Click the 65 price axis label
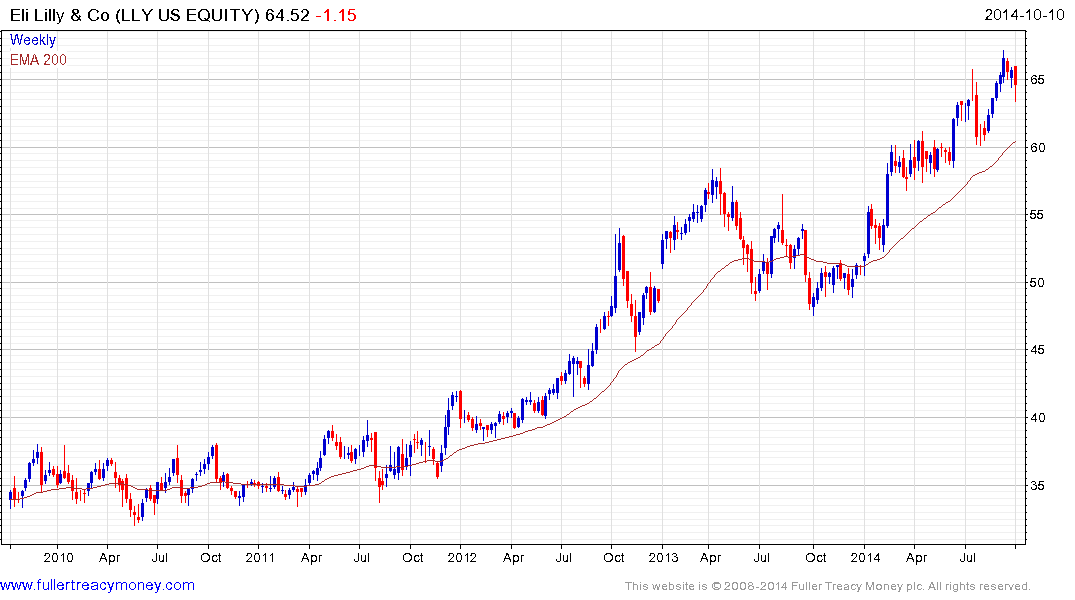 [1037, 80]
